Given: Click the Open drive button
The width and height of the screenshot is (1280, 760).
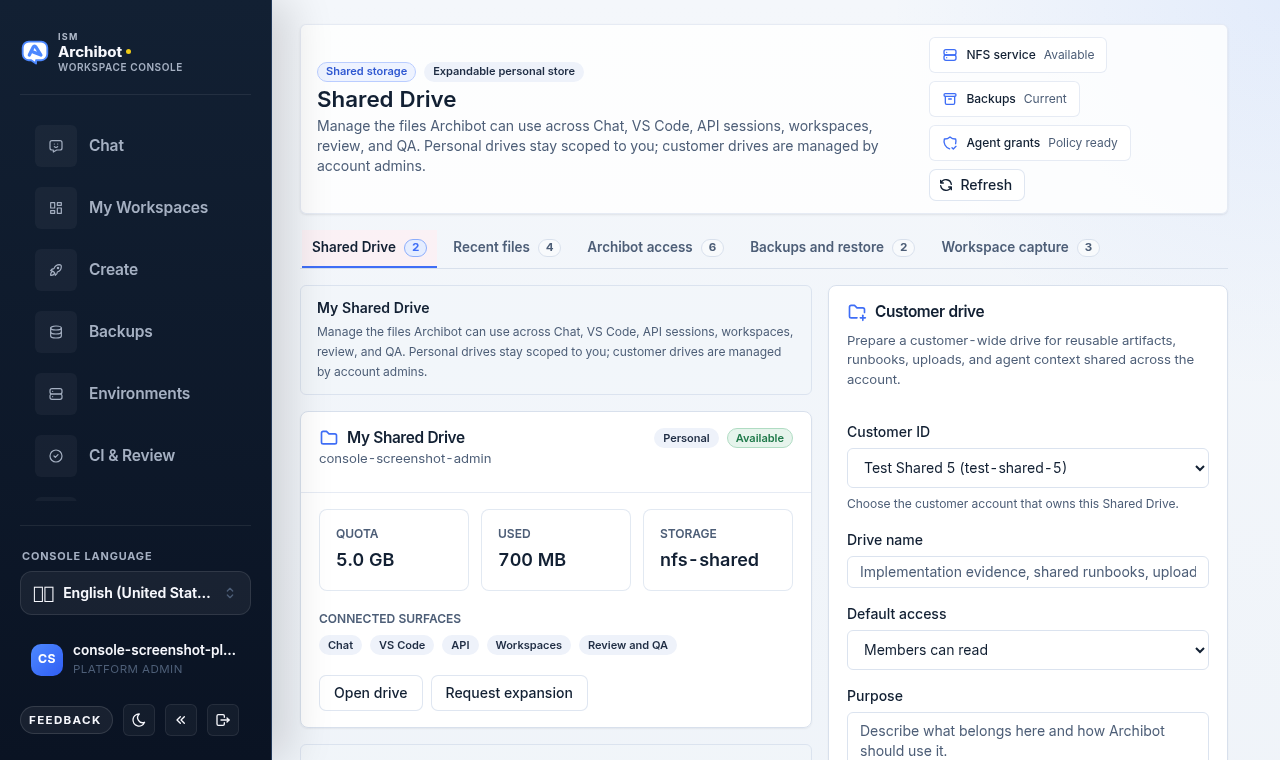Looking at the screenshot, I should pos(370,693).
